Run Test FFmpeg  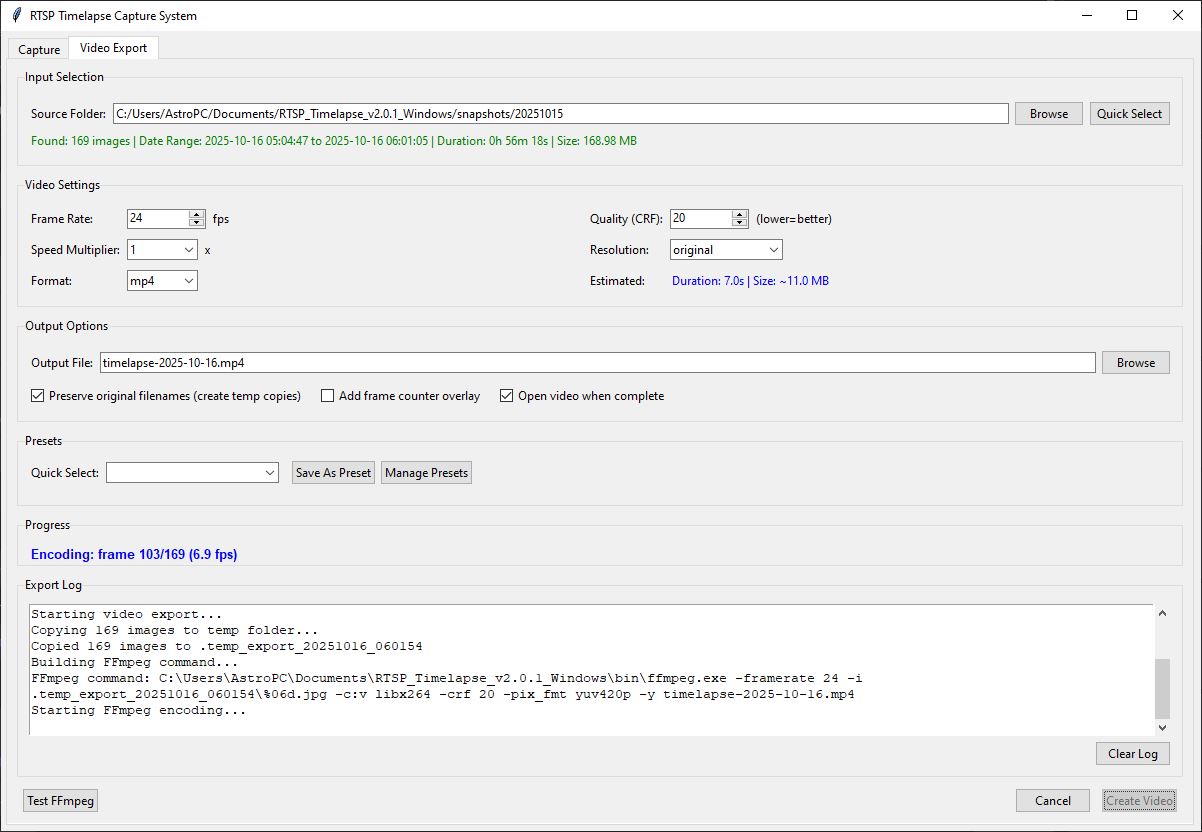click(60, 800)
